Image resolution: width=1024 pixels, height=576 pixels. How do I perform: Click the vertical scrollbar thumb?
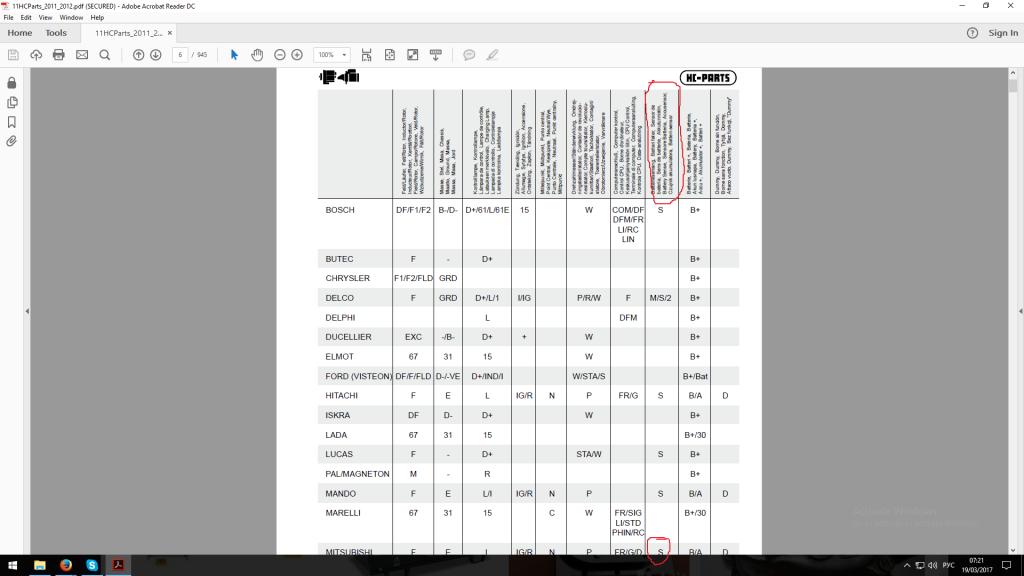point(1013,86)
